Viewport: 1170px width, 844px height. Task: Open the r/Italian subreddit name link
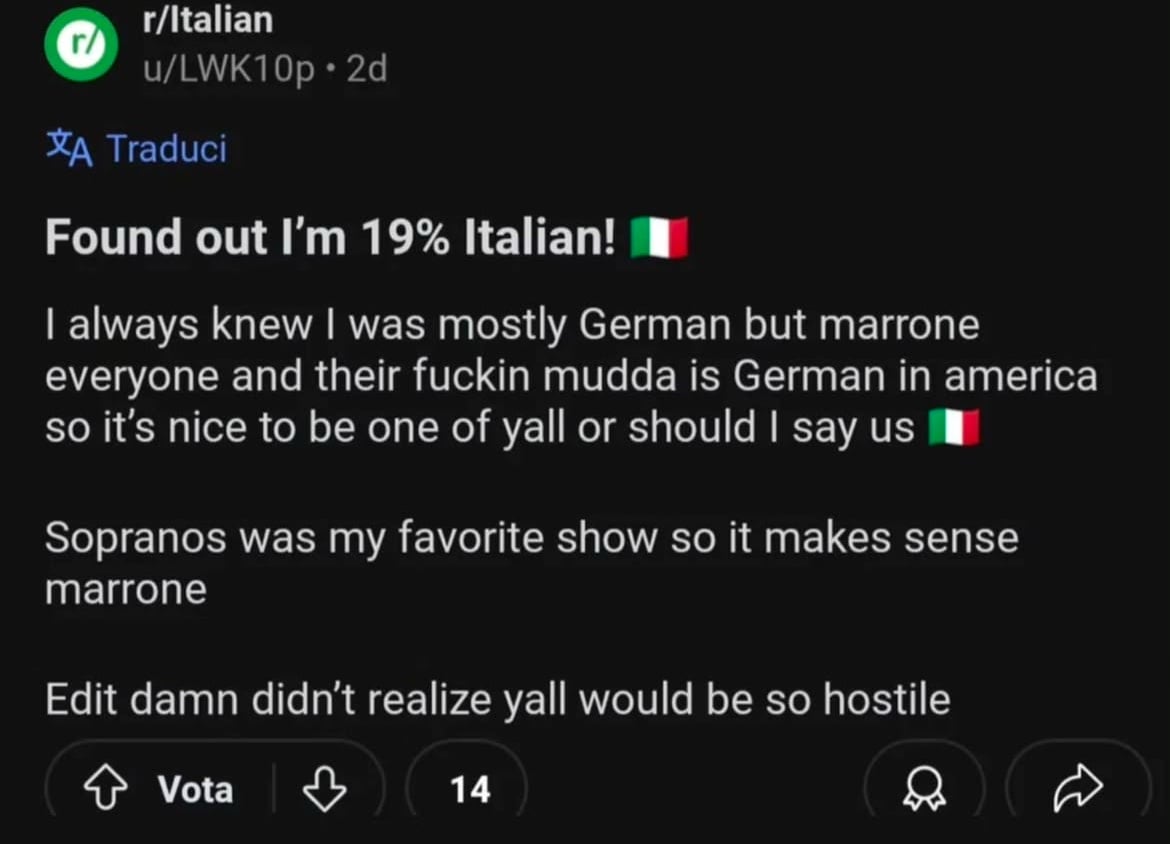pyautogui.click(x=208, y=19)
